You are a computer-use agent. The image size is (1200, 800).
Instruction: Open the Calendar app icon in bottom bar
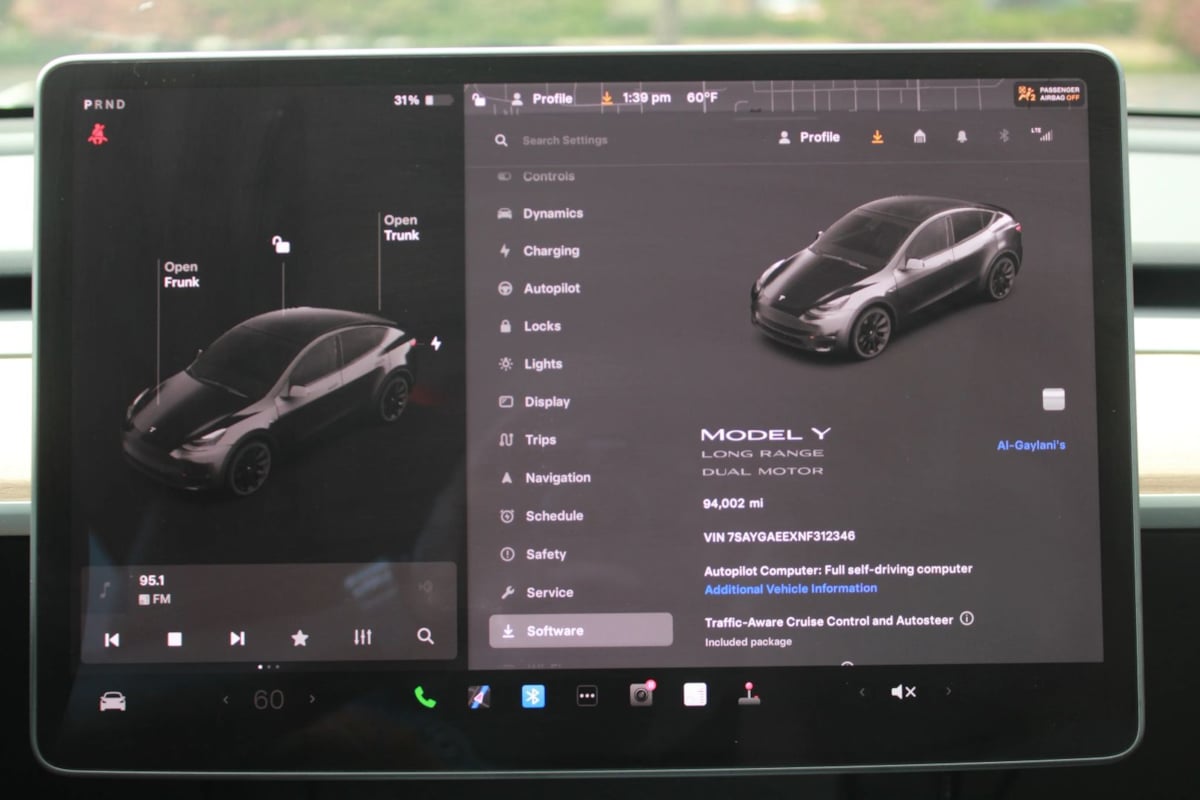tap(695, 694)
